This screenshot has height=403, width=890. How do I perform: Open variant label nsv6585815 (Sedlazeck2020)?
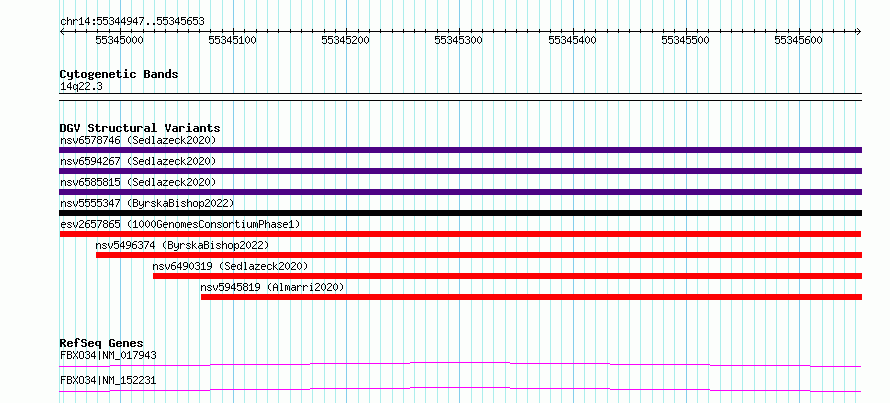point(138,182)
